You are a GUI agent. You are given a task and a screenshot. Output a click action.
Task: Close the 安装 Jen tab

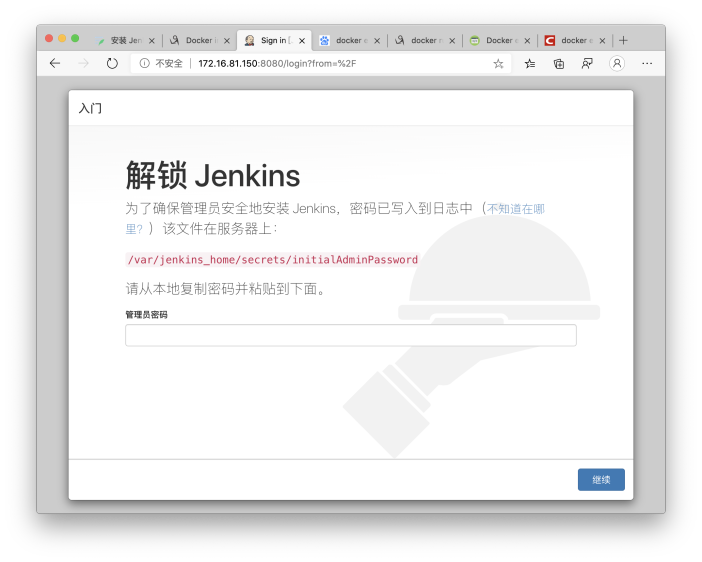pos(152,41)
